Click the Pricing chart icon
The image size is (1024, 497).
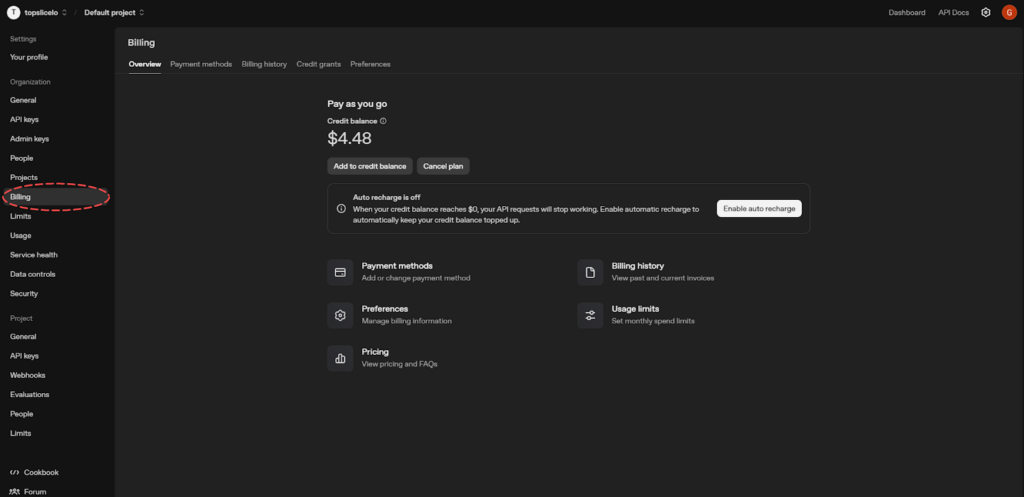tap(340, 358)
